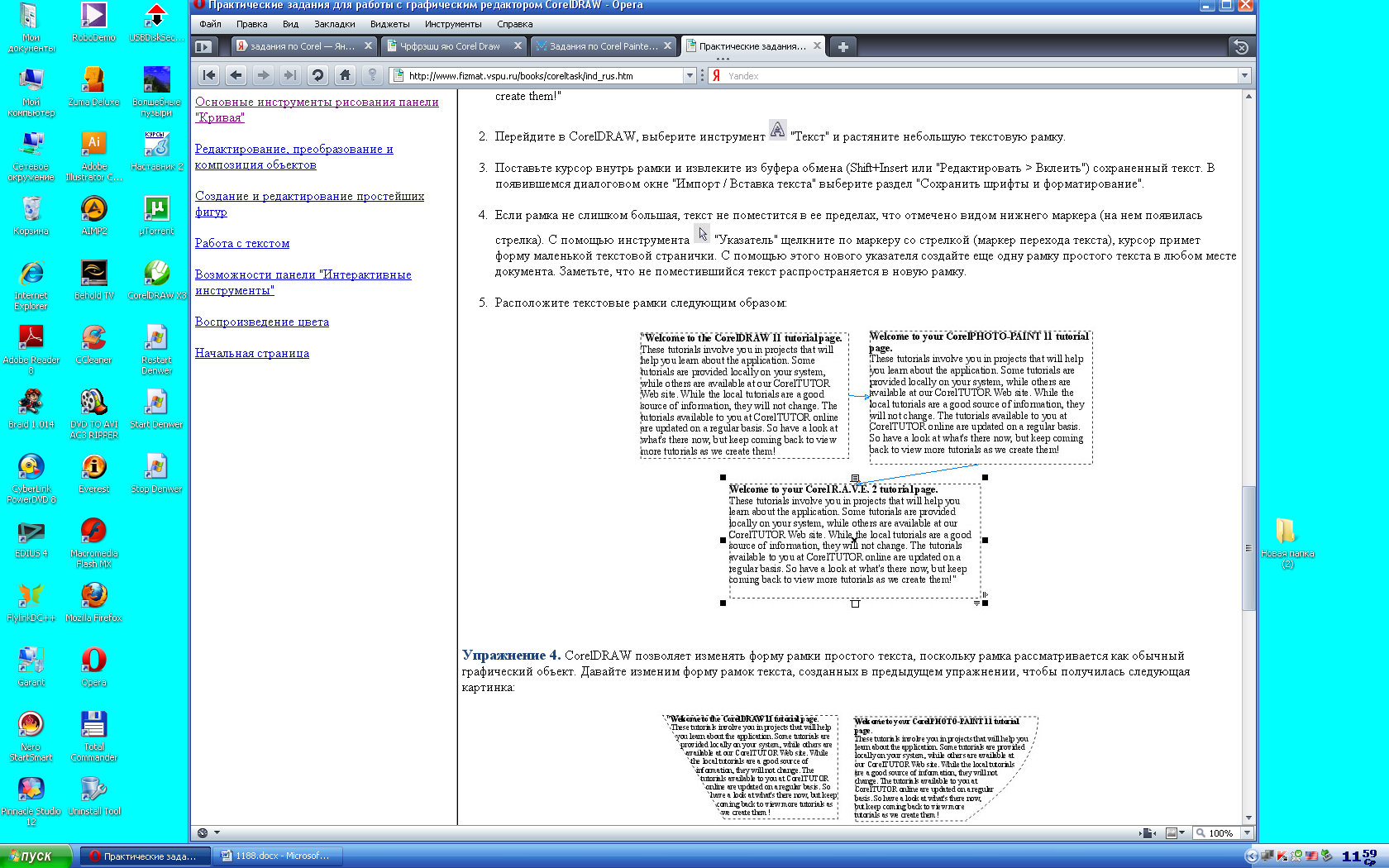Open the Вид menu
This screenshot has width=1389, height=868.
[x=290, y=24]
